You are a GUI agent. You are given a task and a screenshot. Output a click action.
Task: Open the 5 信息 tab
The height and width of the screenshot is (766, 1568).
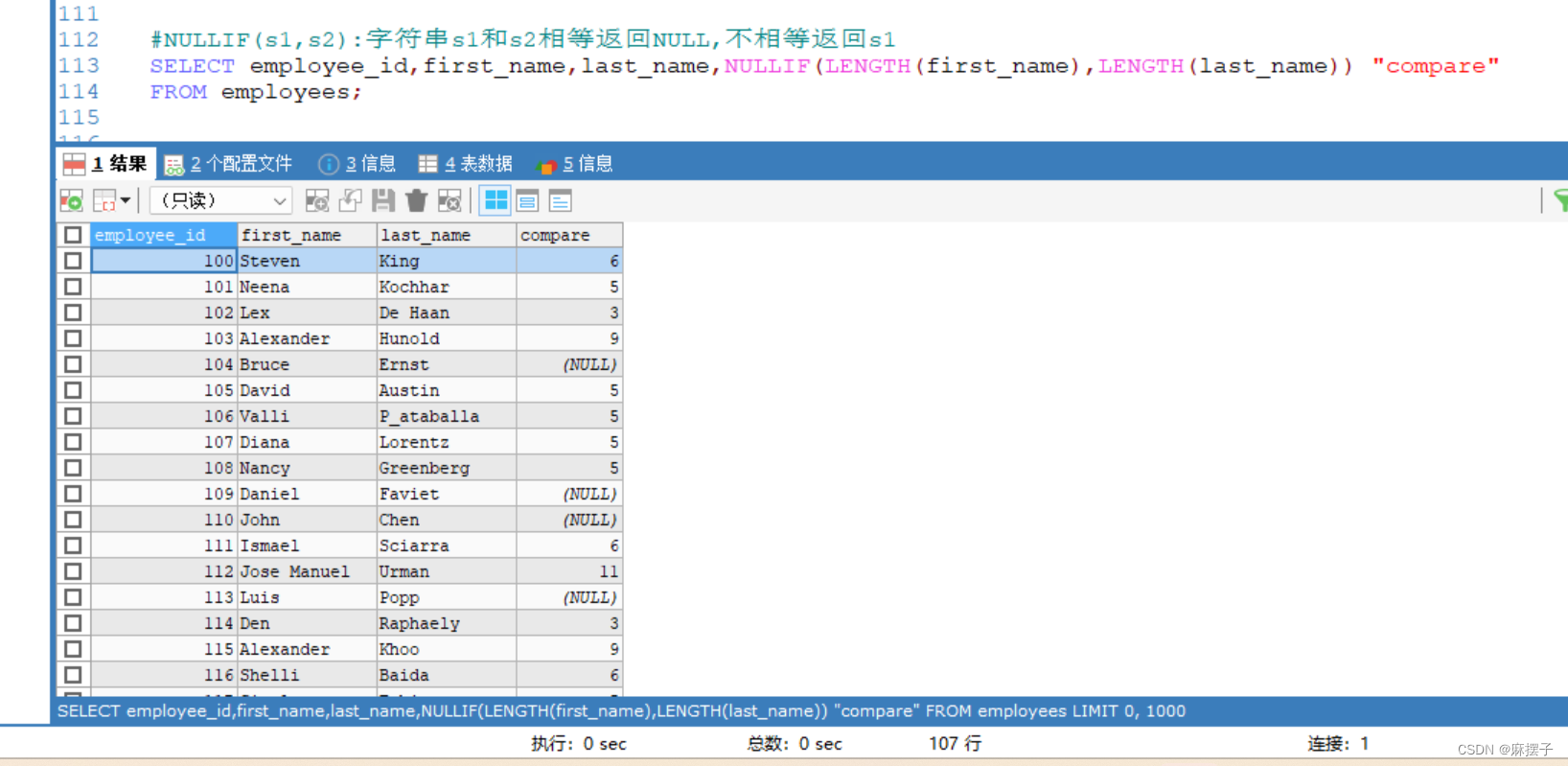pos(575,164)
